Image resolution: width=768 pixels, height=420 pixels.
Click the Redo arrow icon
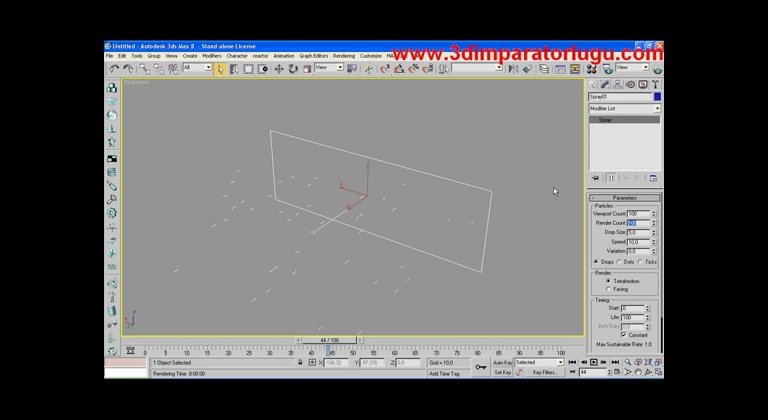tap(128, 69)
